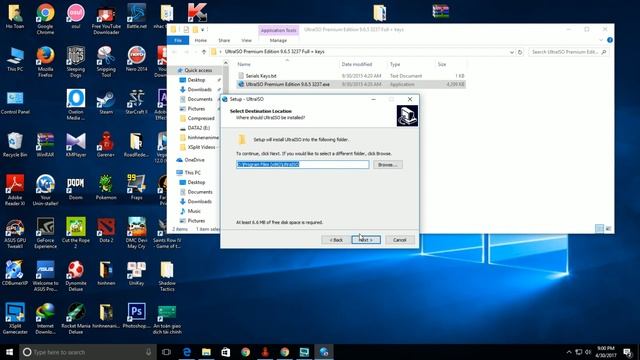This screenshot has width=640, height=360.
Task: Open Downloads under Quick access
Action: pos(199,89)
